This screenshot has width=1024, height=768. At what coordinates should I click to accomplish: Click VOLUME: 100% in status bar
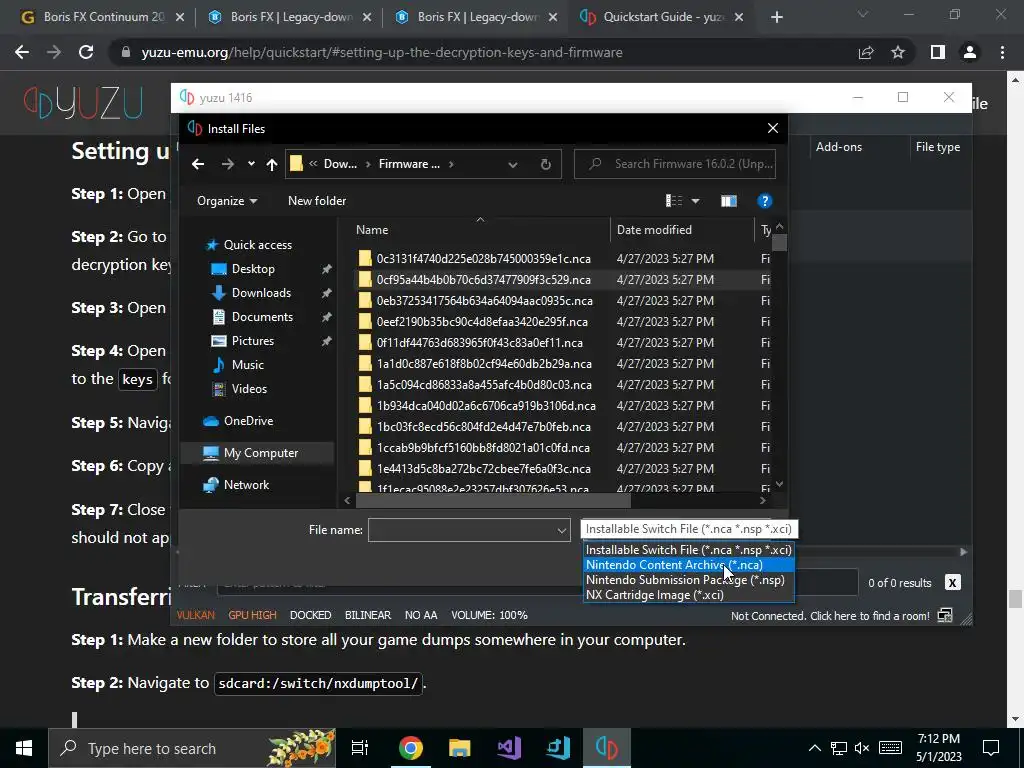pyautogui.click(x=489, y=615)
